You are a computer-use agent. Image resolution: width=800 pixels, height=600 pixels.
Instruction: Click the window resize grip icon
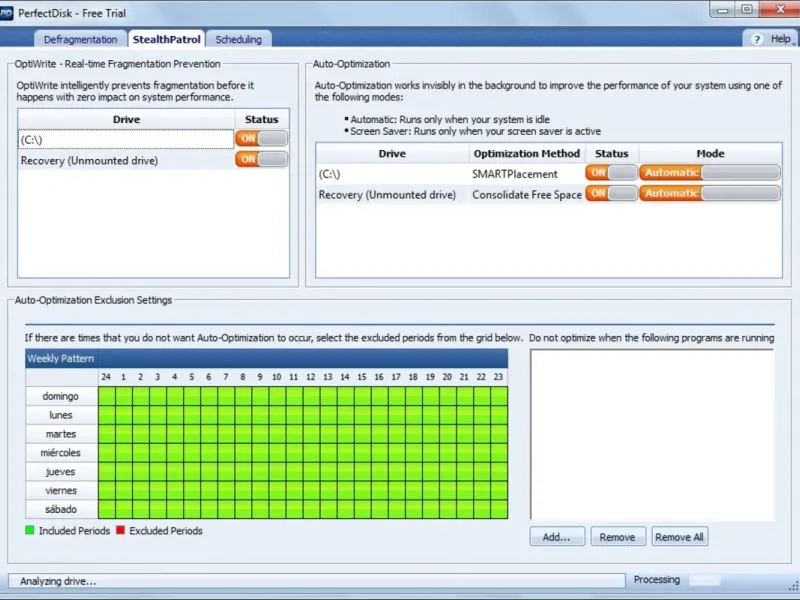coord(794,588)
